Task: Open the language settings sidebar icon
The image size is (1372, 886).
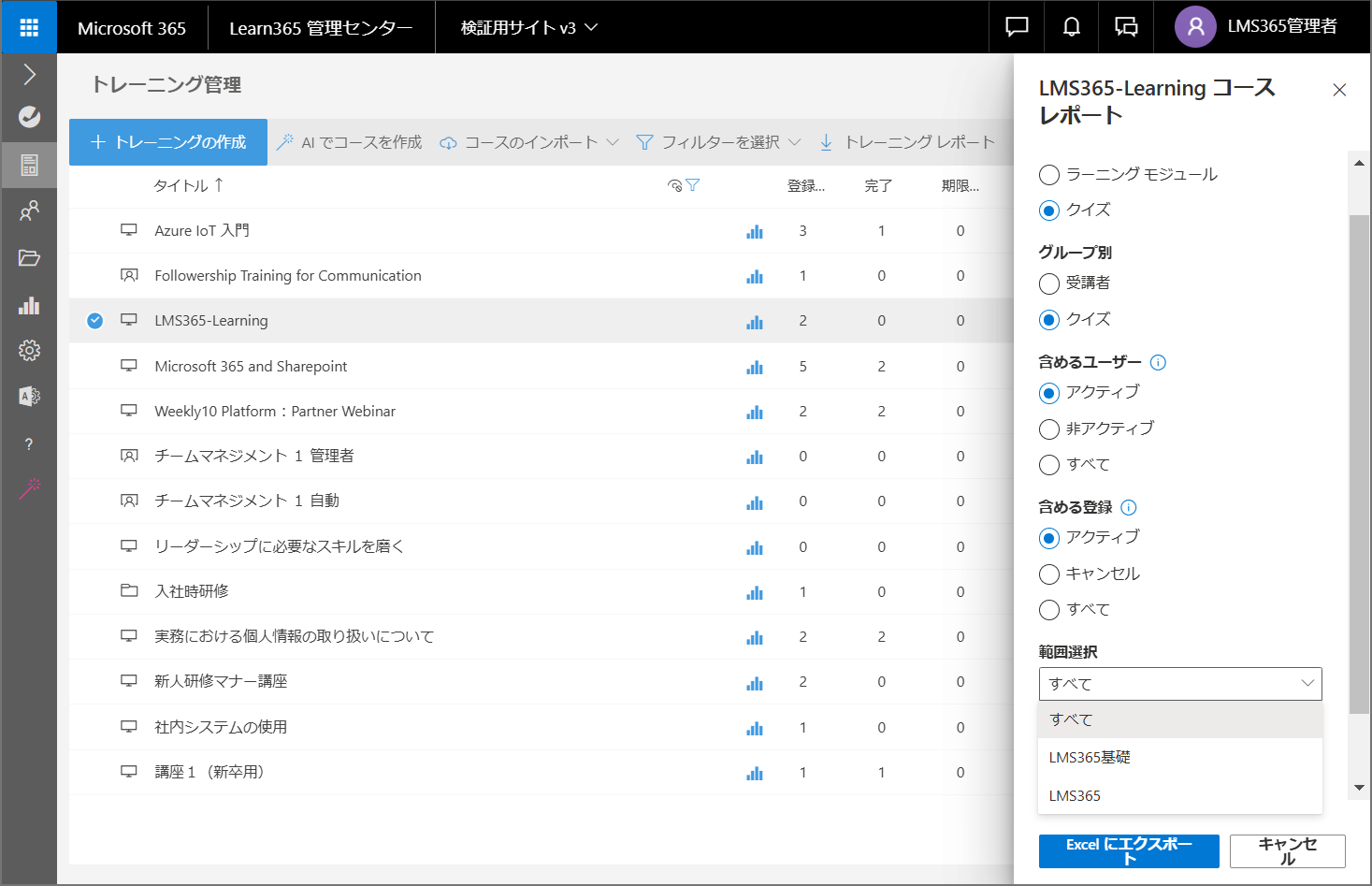Action: click(x=29, y=397)
